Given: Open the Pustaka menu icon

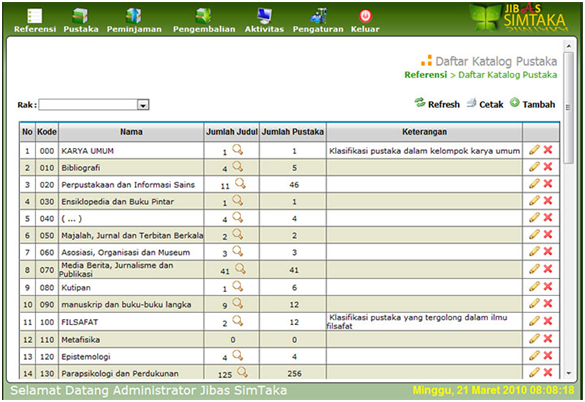Looking at the screenshot, I should click(80, 16).
